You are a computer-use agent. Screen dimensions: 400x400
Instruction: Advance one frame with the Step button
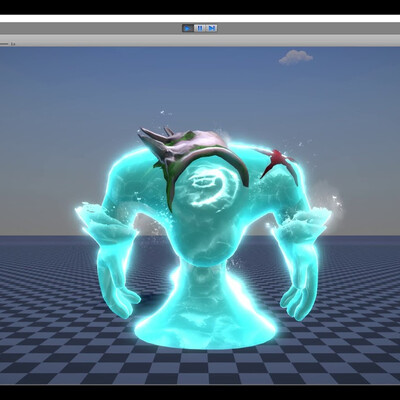211,28
